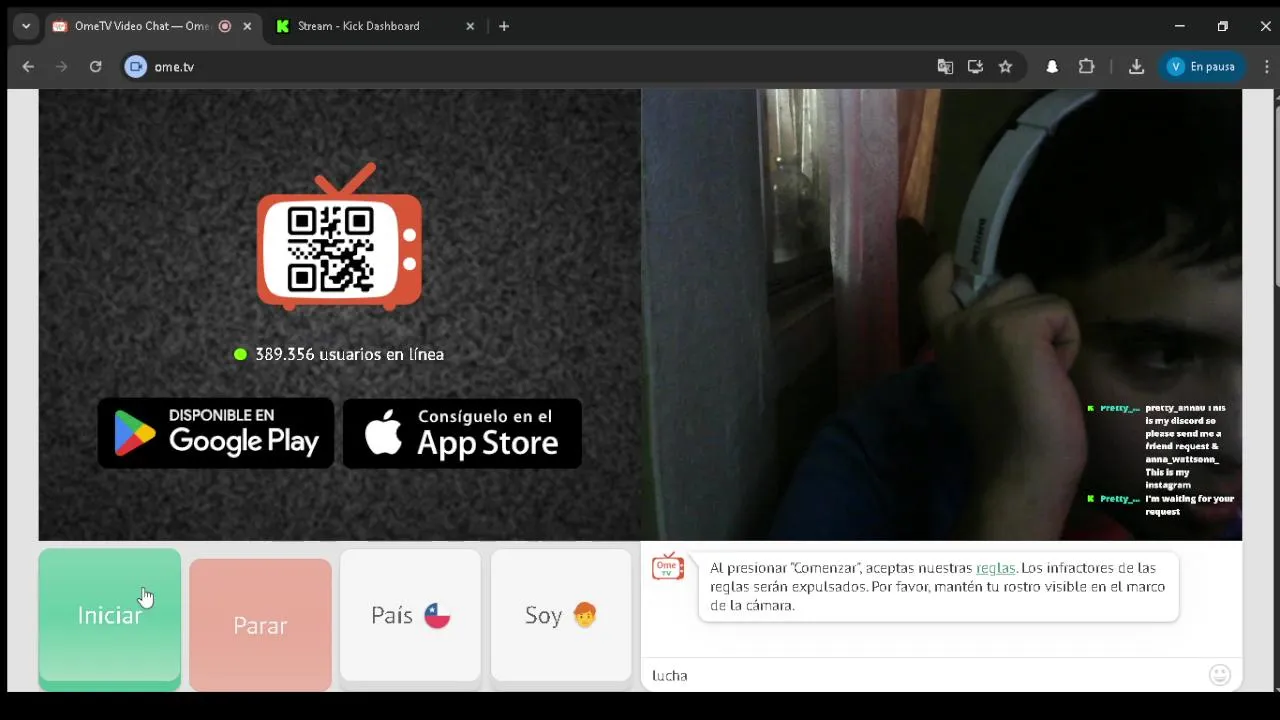Click the App Store download badge
1280x720 pixels.
[x=462, y=433]
